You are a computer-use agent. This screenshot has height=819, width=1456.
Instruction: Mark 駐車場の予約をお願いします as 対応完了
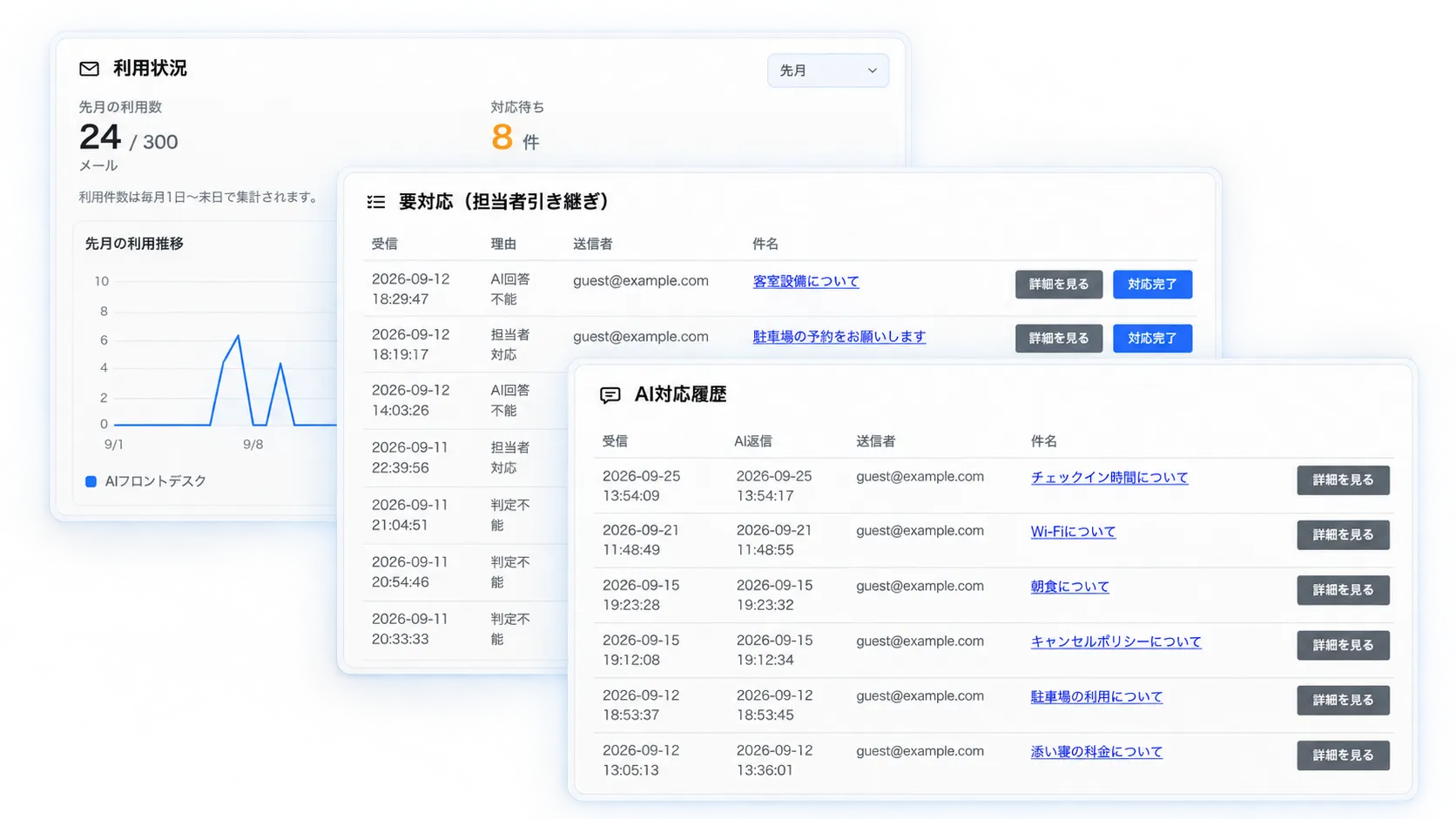coord(1152,338)
